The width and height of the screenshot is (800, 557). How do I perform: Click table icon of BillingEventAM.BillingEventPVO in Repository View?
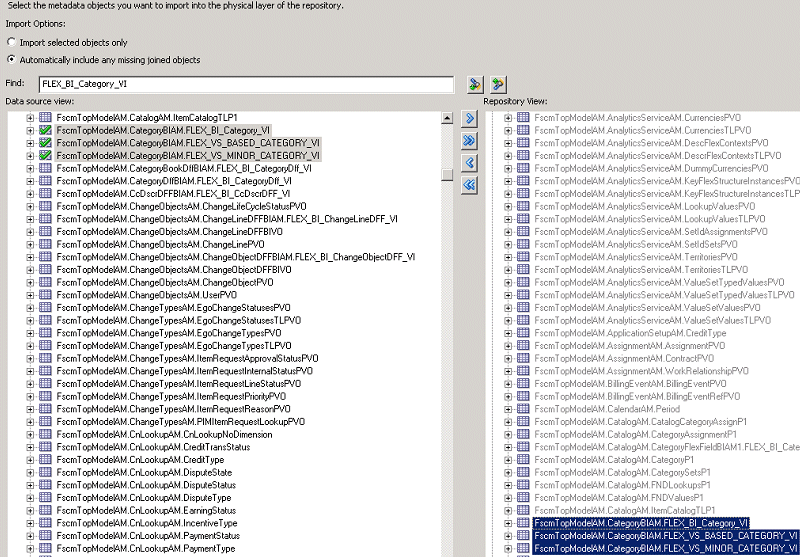click(x=523, y=384)
